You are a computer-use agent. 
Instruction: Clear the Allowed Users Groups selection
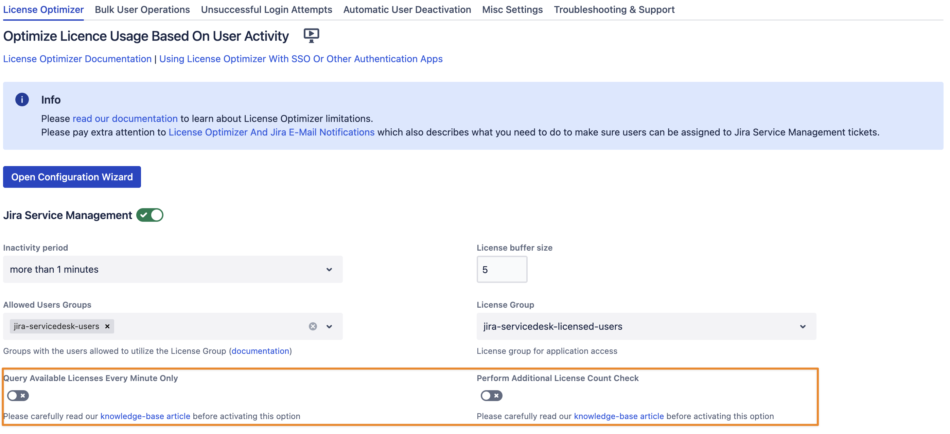[x=312, y=326]
